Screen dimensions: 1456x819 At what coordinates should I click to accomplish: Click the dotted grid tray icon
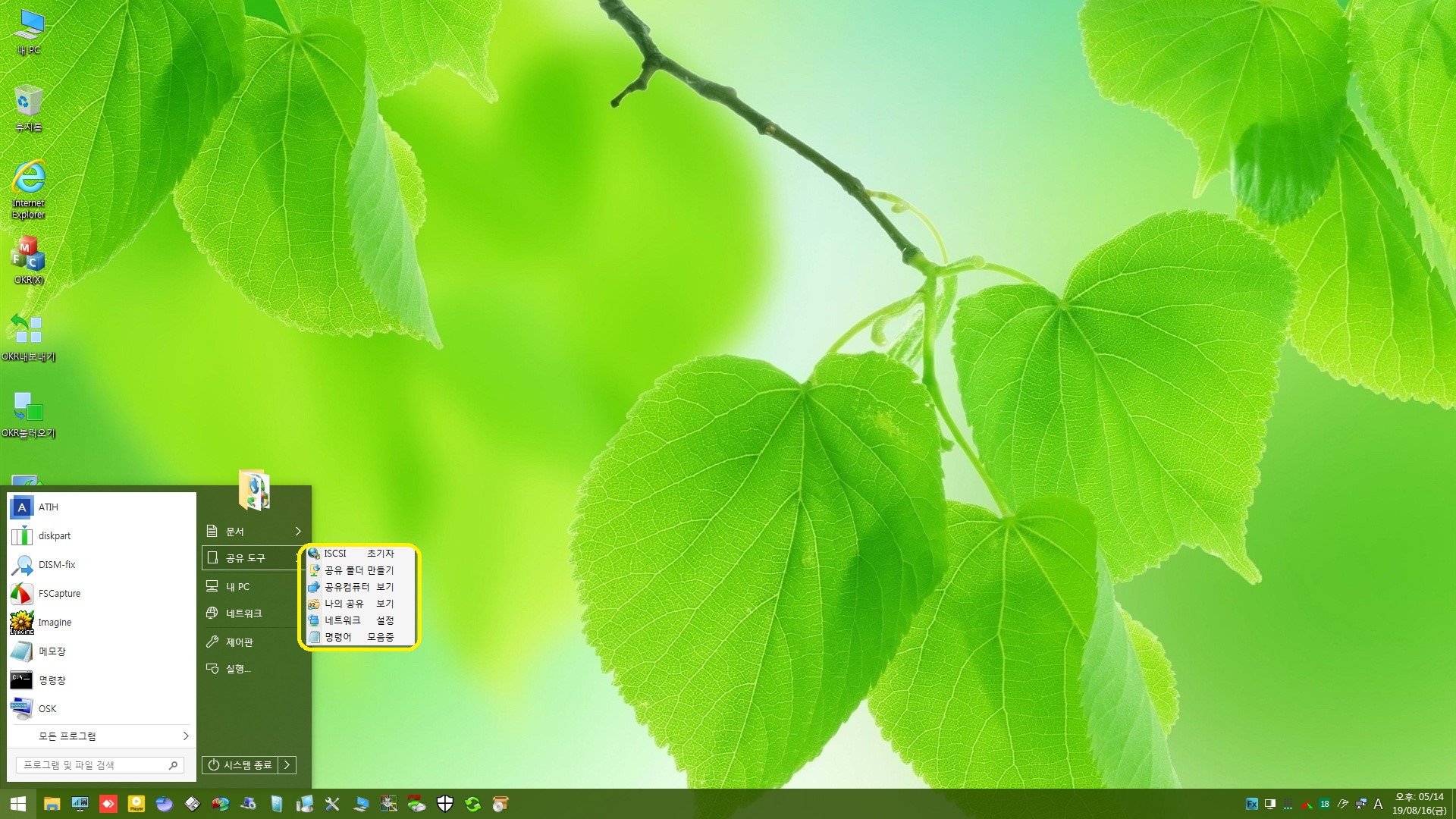(x=1288, y=804)
